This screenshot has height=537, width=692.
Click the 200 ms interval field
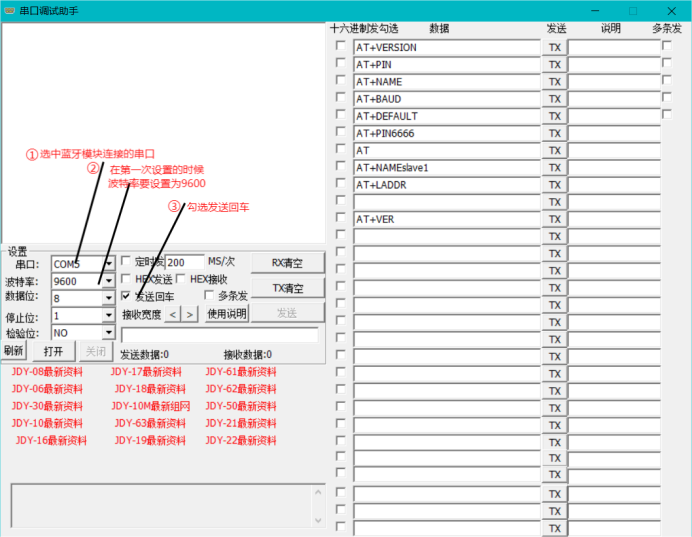click(x=185, y=263)
